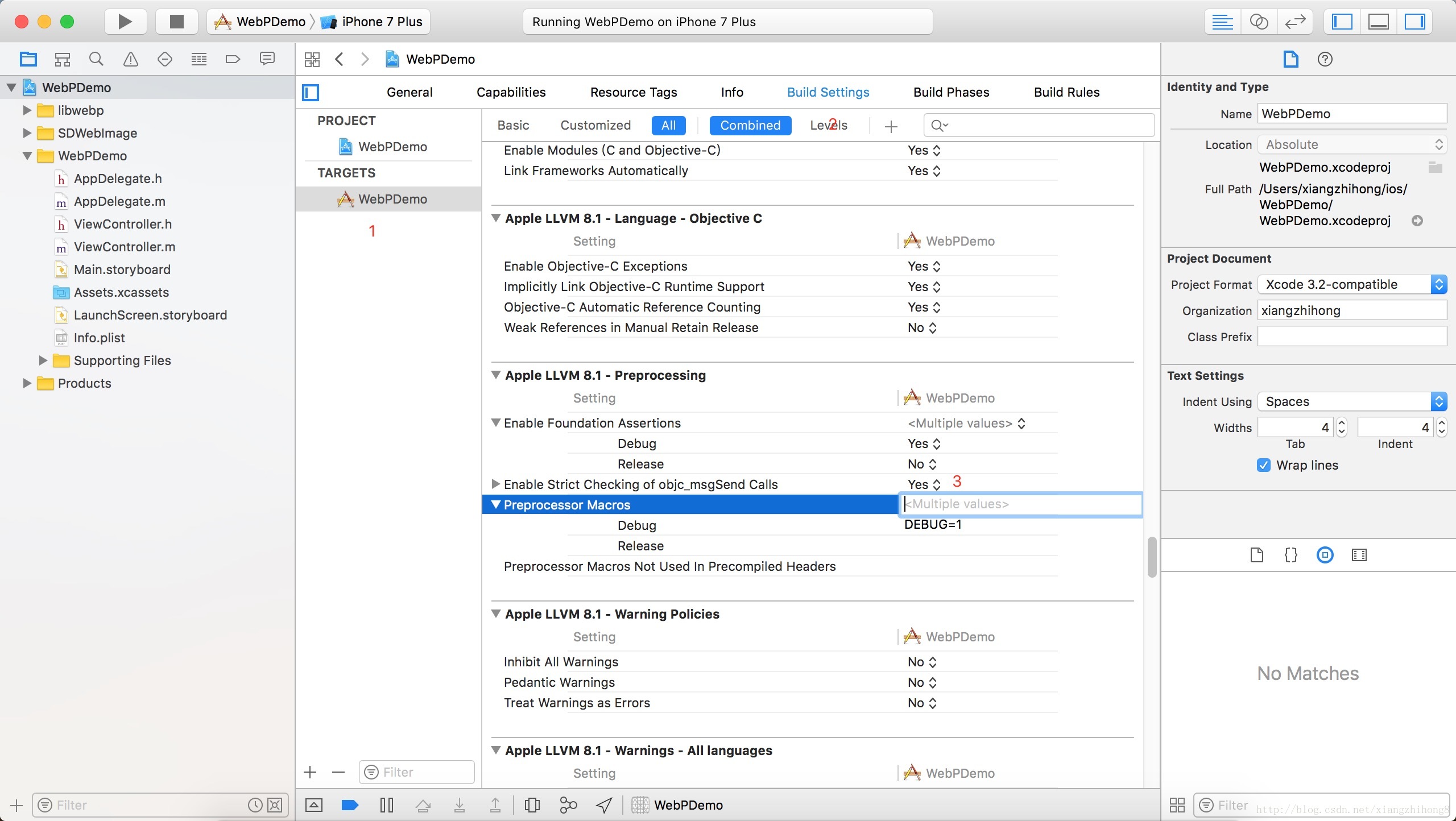Collapse the WebPDemo group folder

(26, 156)
